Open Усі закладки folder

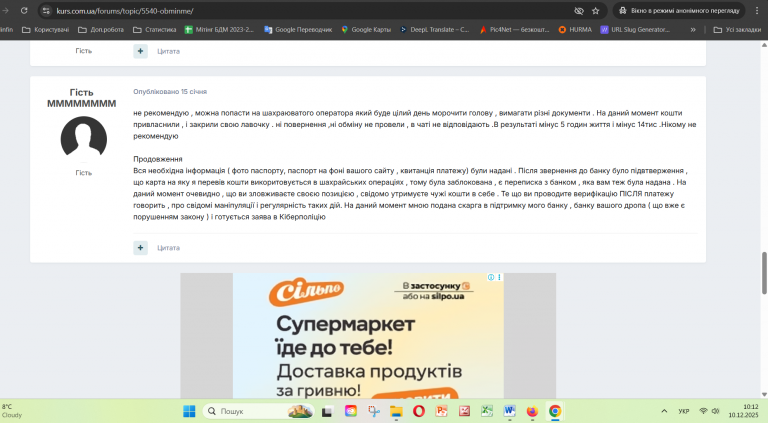point(737,29)
